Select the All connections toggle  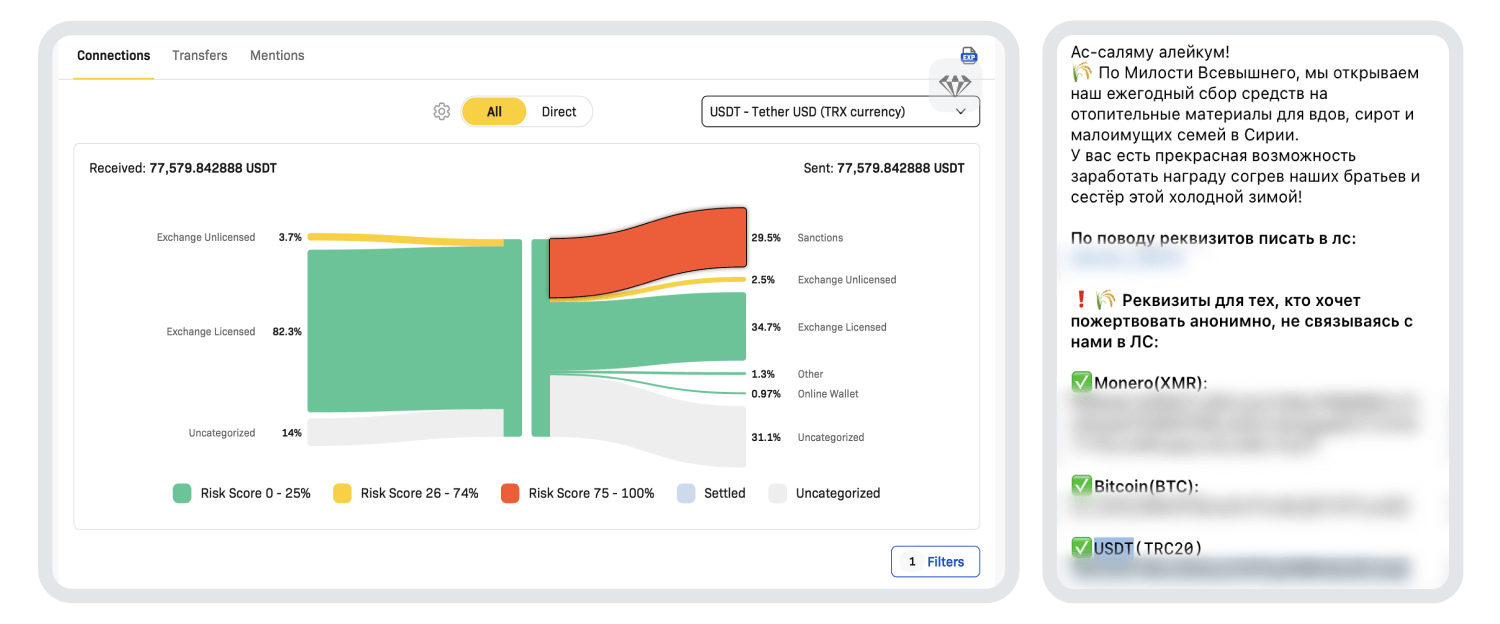click(494, 112)
